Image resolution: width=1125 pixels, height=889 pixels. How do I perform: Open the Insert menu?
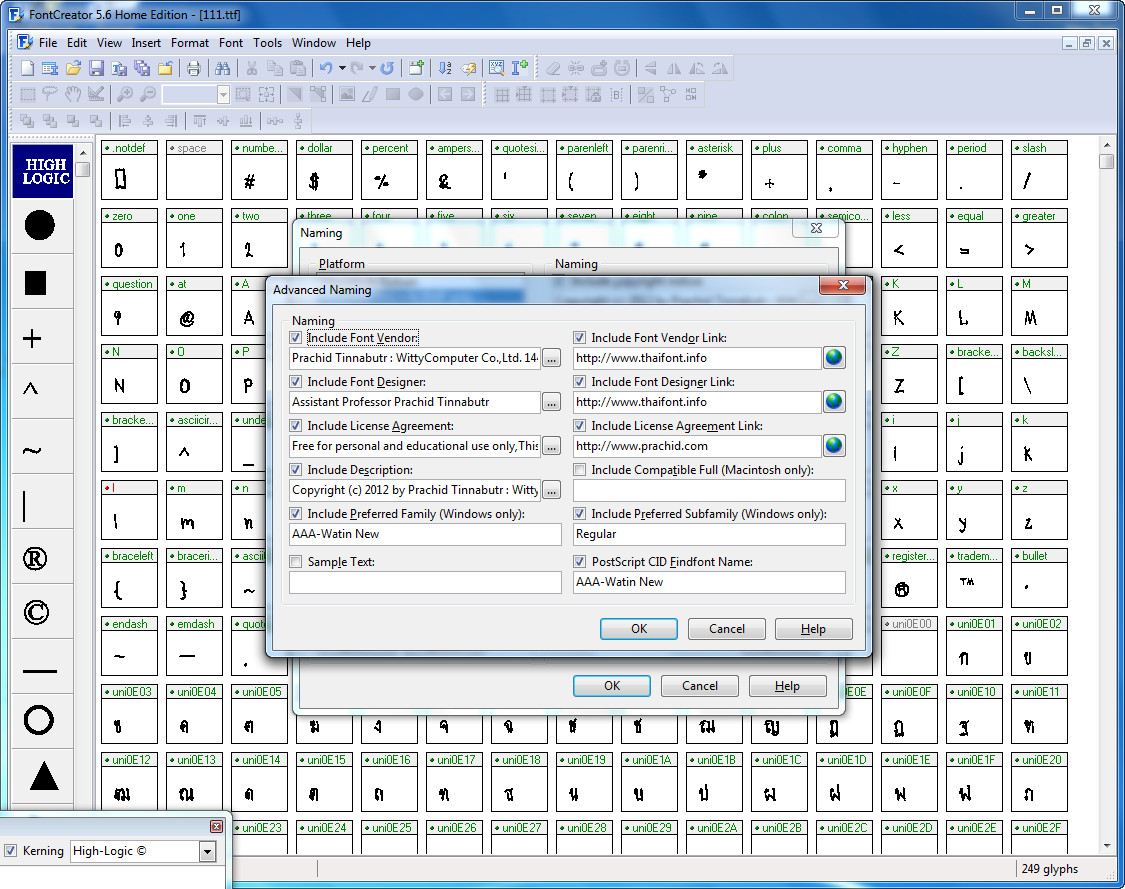click(x=146, y=43)
